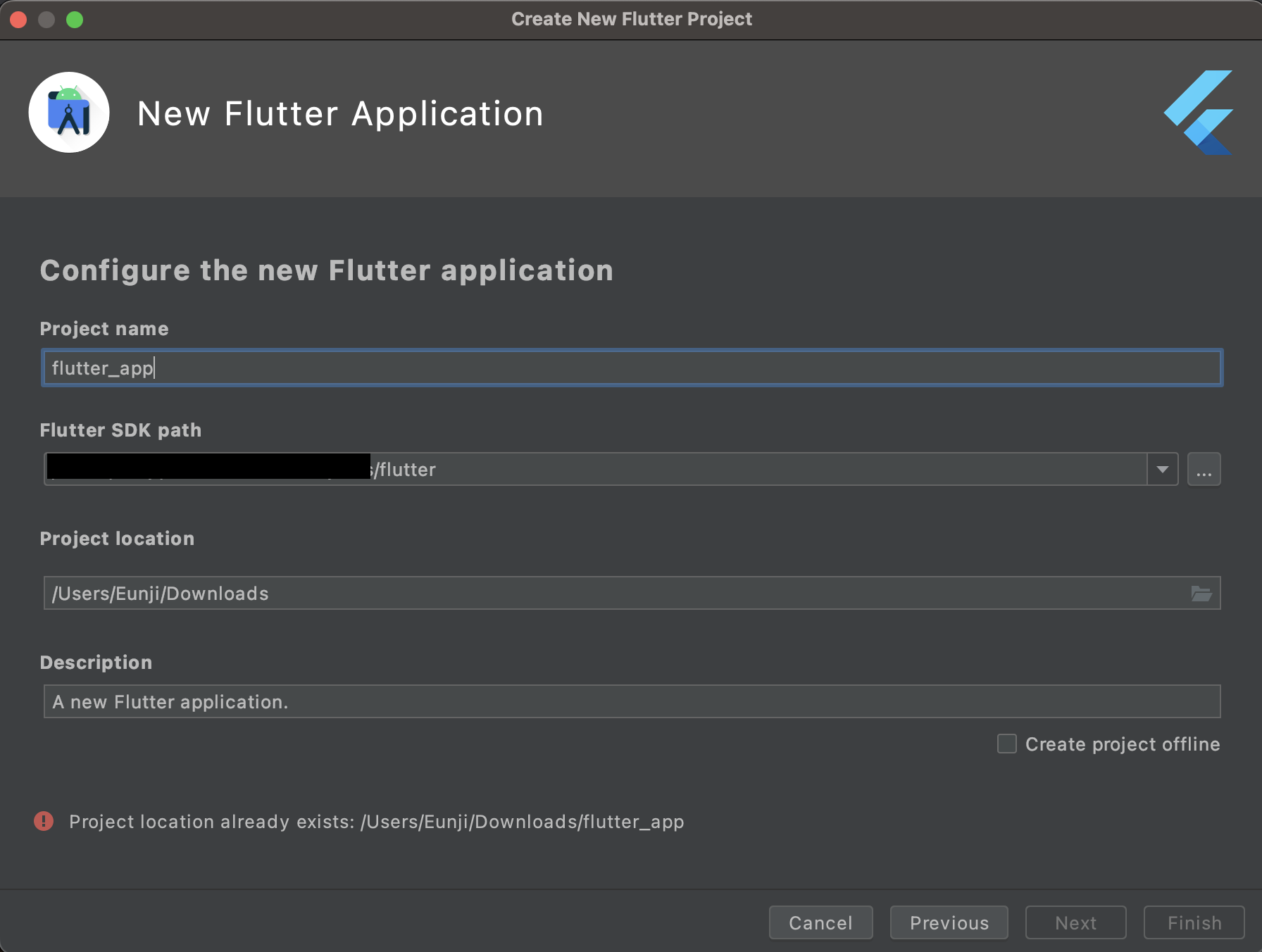
Task: Click the 'Flutter SDK path' label
Action: pos(121,430)
